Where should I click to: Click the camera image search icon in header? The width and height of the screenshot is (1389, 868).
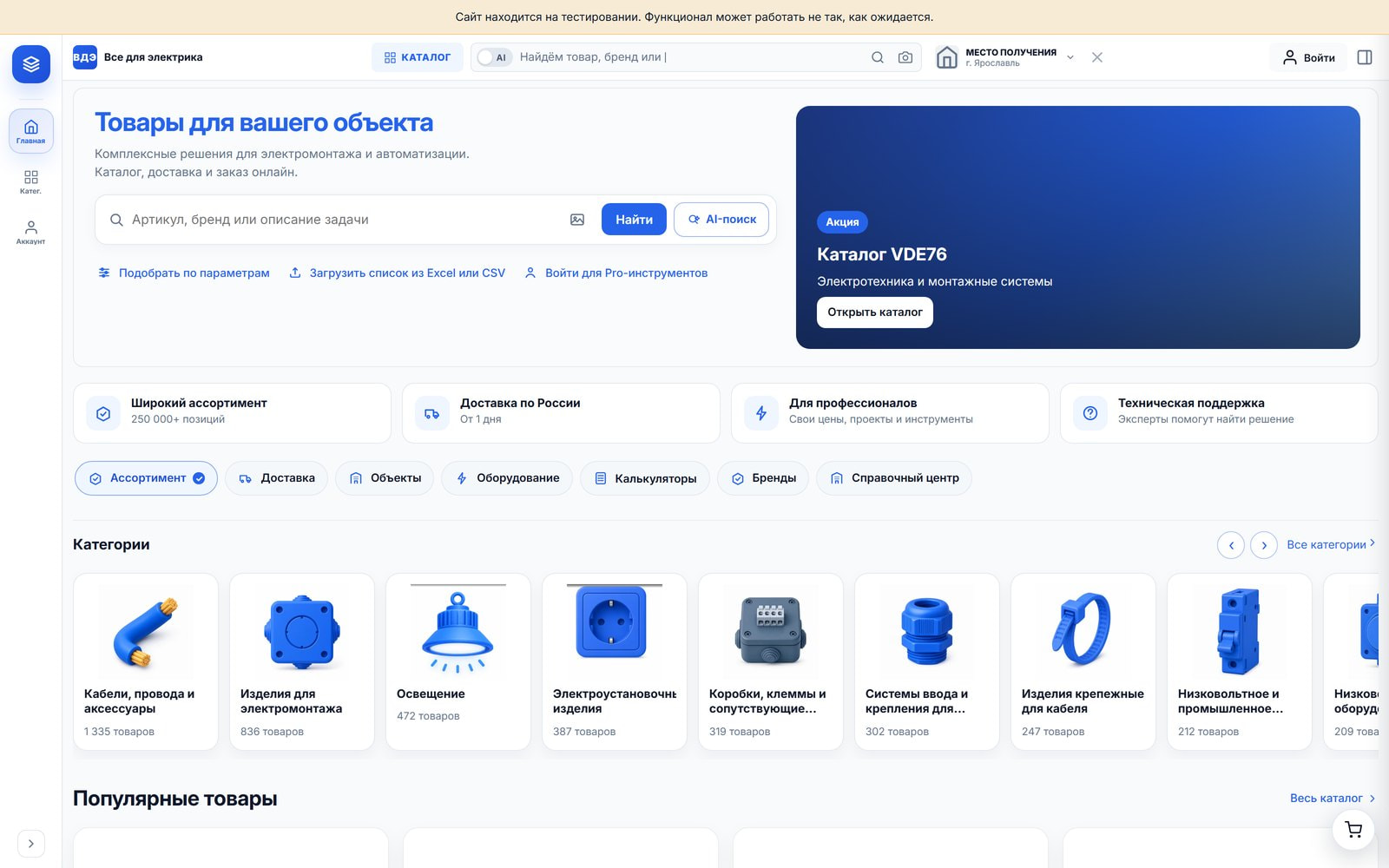(905, 57)
